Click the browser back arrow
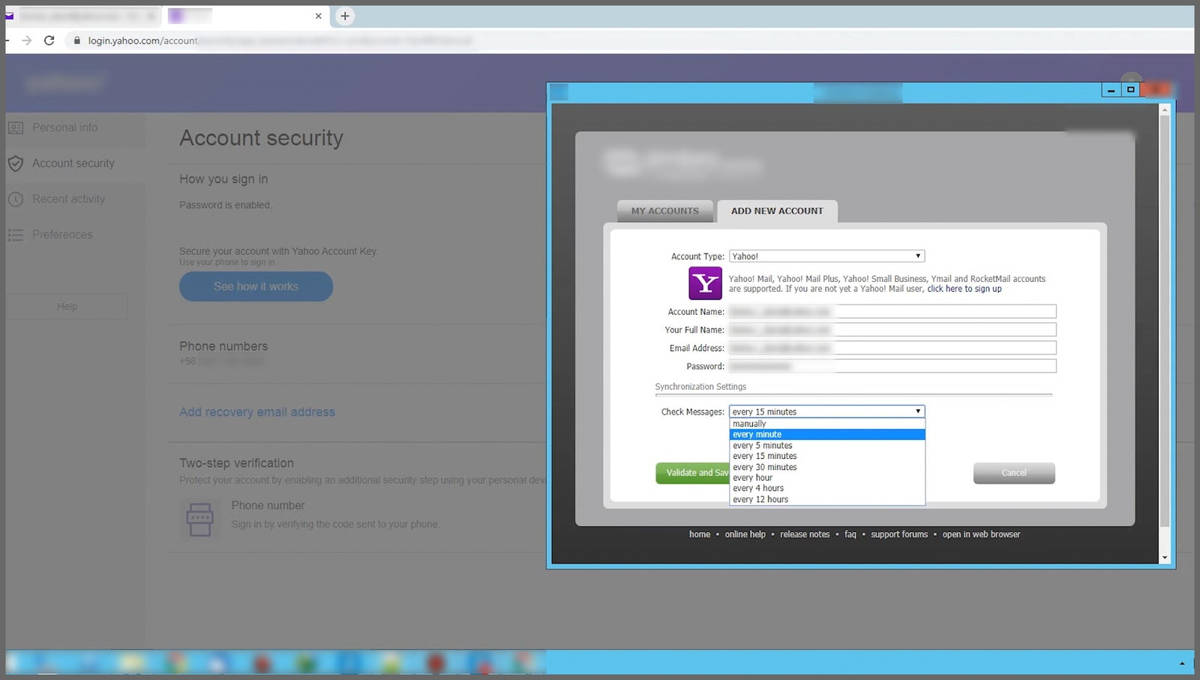The height and width of the screenshot is (680, 1200). [5, 40]
